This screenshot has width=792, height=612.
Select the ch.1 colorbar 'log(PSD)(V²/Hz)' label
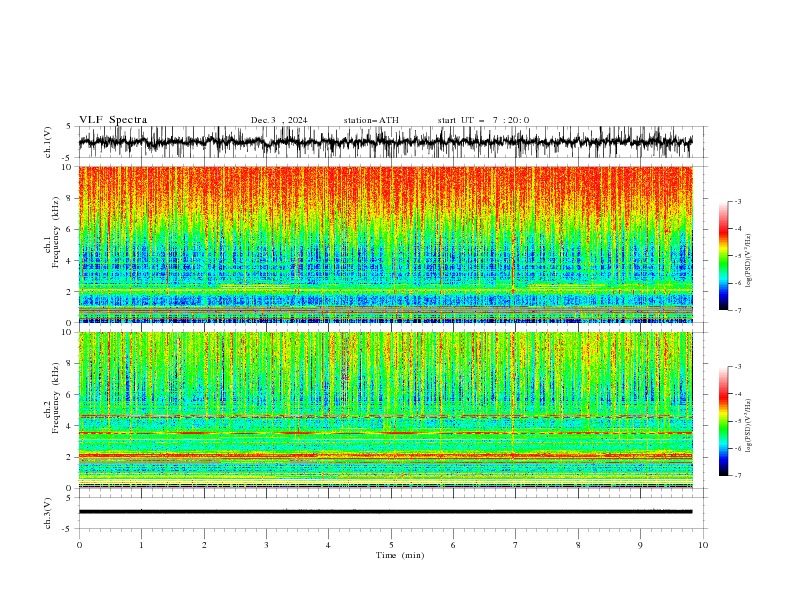748,261
